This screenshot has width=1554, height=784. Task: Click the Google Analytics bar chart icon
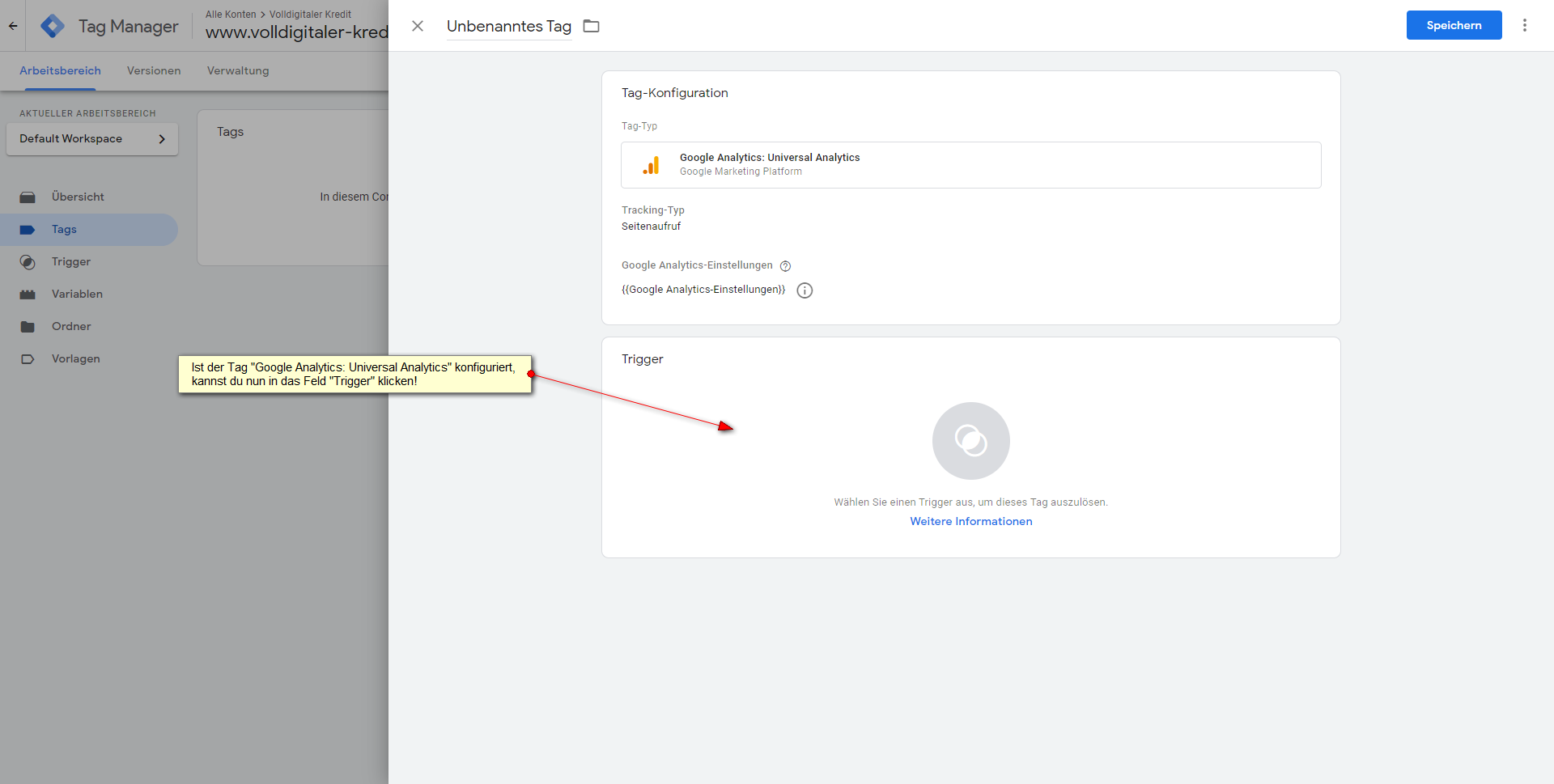[651, 165]
